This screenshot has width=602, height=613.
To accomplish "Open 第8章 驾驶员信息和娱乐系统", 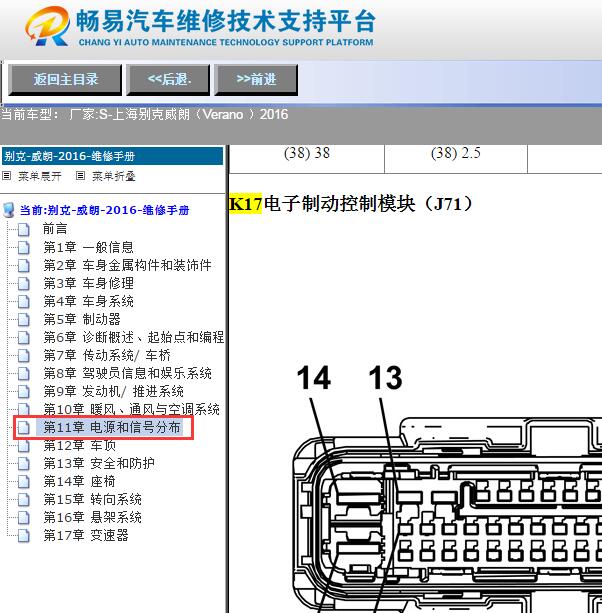I will tap(127, 373).
